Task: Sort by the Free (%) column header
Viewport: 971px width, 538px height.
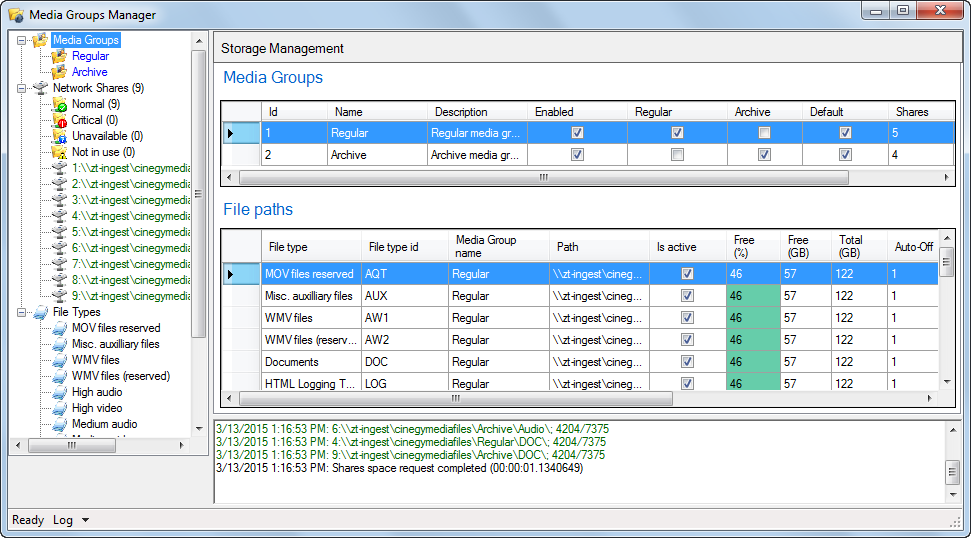Action: pos(753,247)
